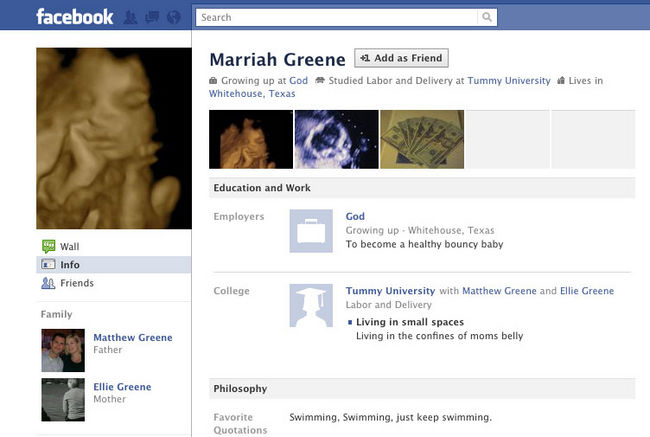
Task: Click the 'Swimming, Swimming, just keep swimming.' quotation
Action: click(390, 417)
